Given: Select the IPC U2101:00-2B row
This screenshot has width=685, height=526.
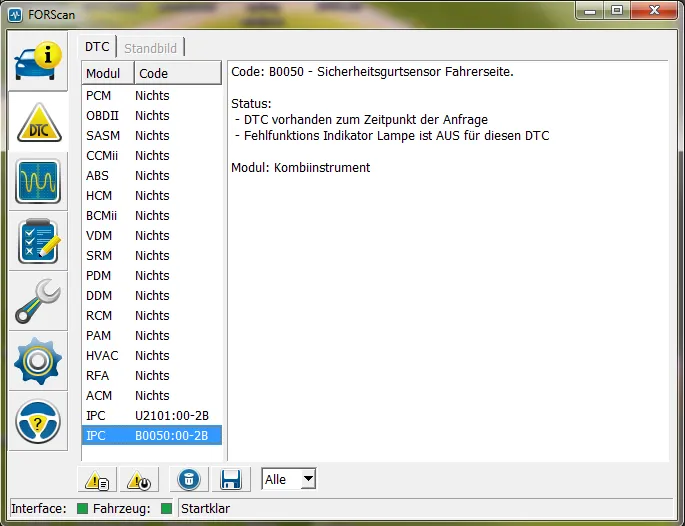Looking at the screenshot, I should click(x=151, y=415).
